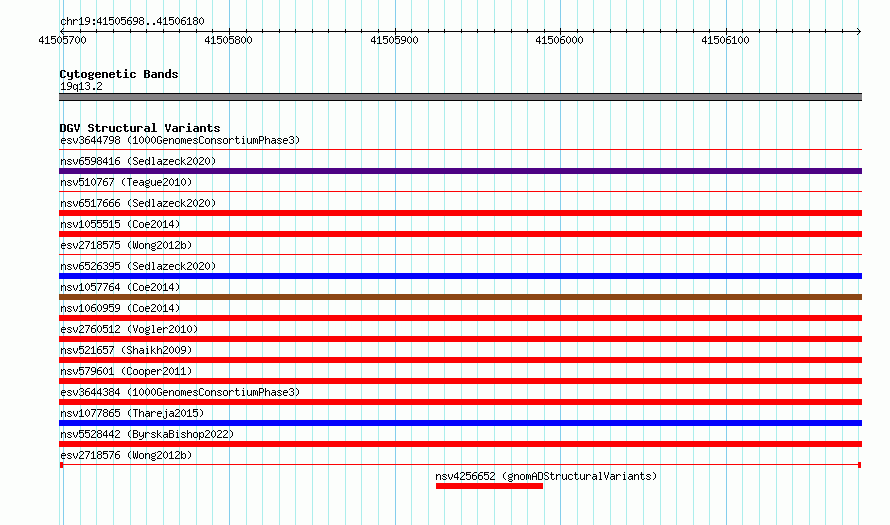Select the nsv1077865 Thareja2015 blue bar

click(460, 423)
